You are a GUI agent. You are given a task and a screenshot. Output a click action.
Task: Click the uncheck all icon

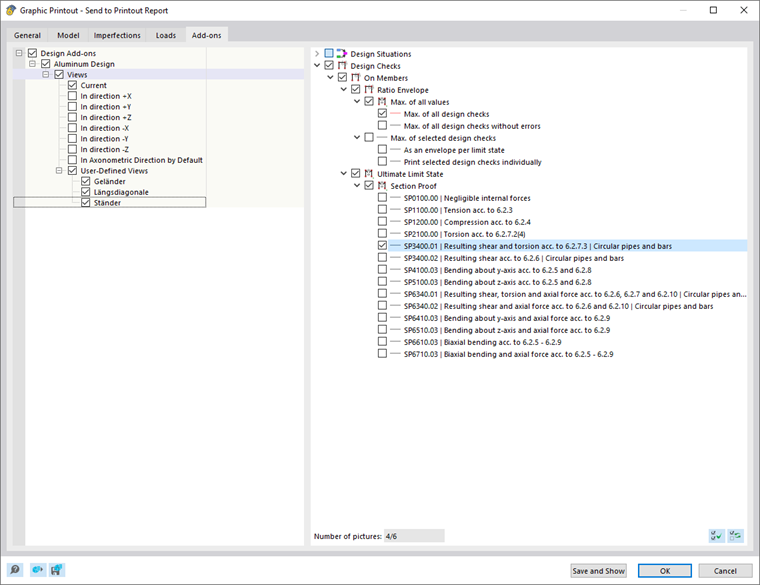[x=735, y=536]
